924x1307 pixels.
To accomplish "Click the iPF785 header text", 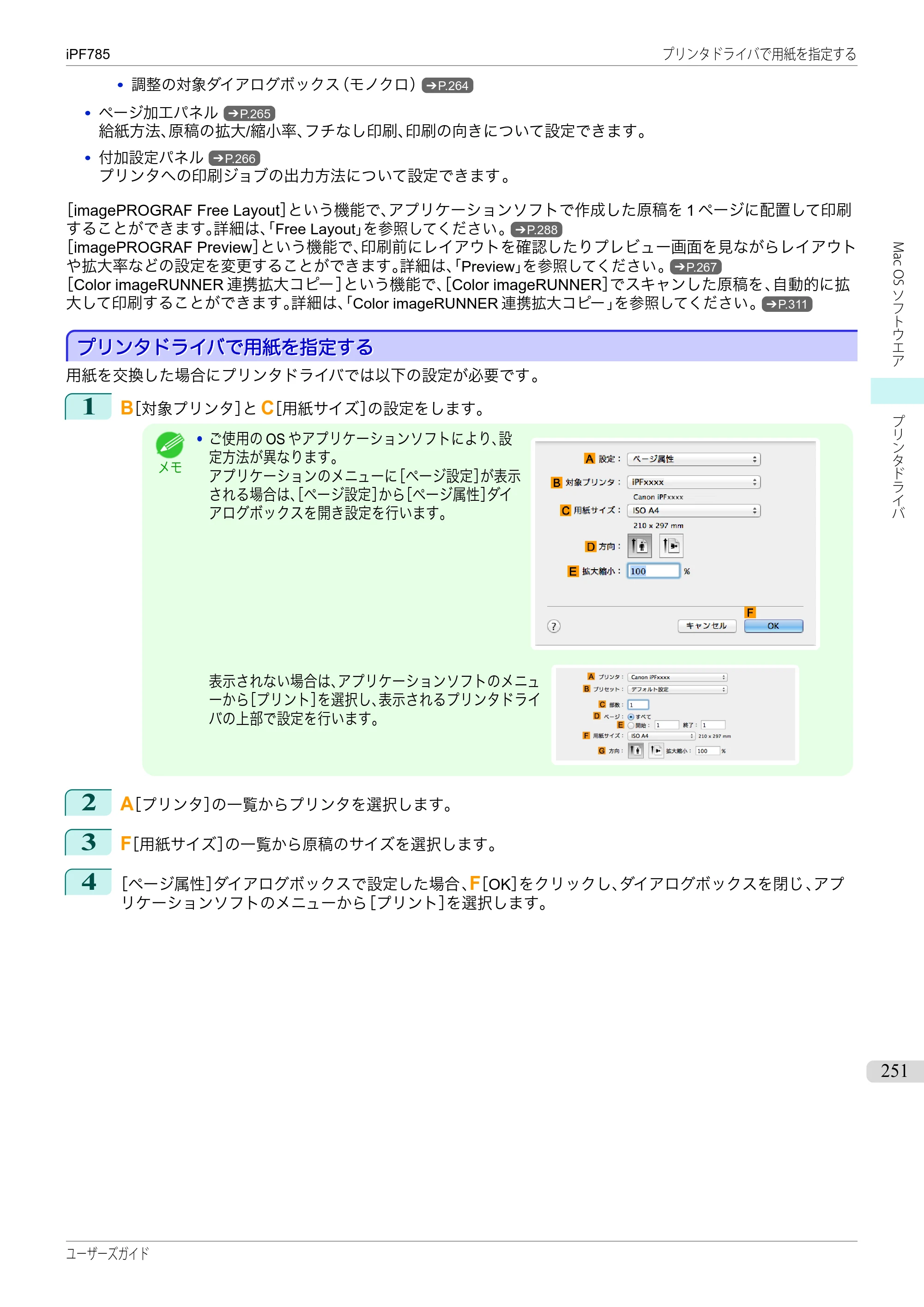I will (x=88, y=54).
